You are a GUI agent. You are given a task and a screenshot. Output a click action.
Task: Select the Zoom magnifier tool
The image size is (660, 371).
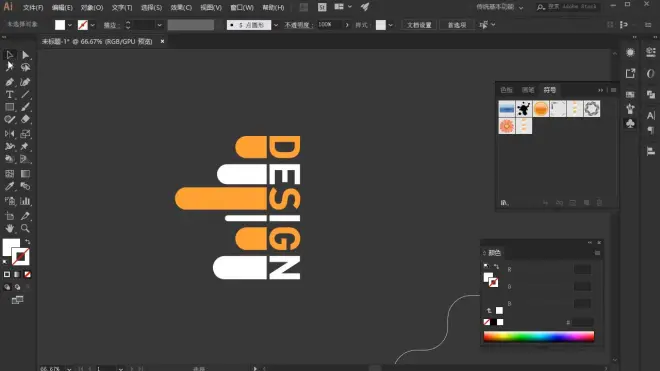point(25,229)
